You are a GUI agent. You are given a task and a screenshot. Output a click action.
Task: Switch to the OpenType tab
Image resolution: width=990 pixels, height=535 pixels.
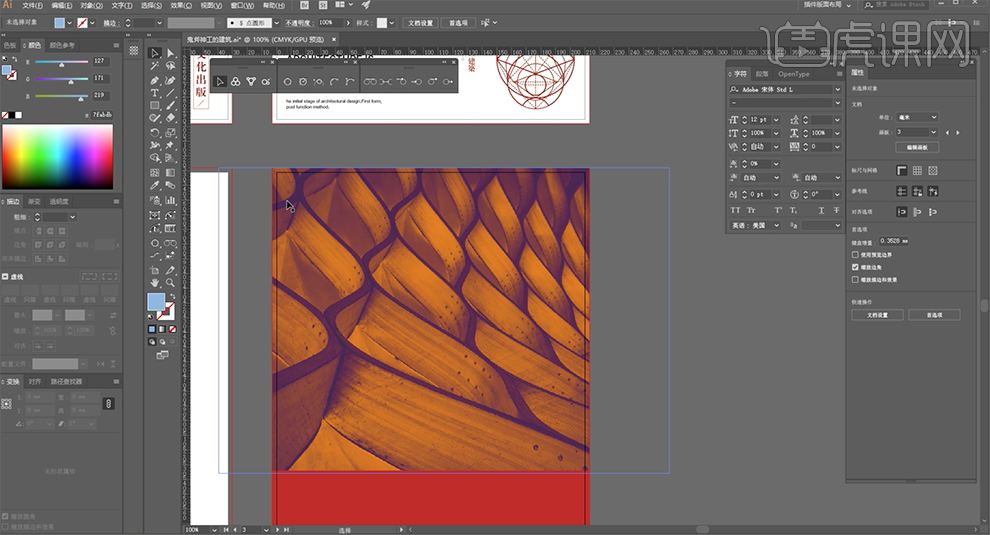[x=794, y=73]
